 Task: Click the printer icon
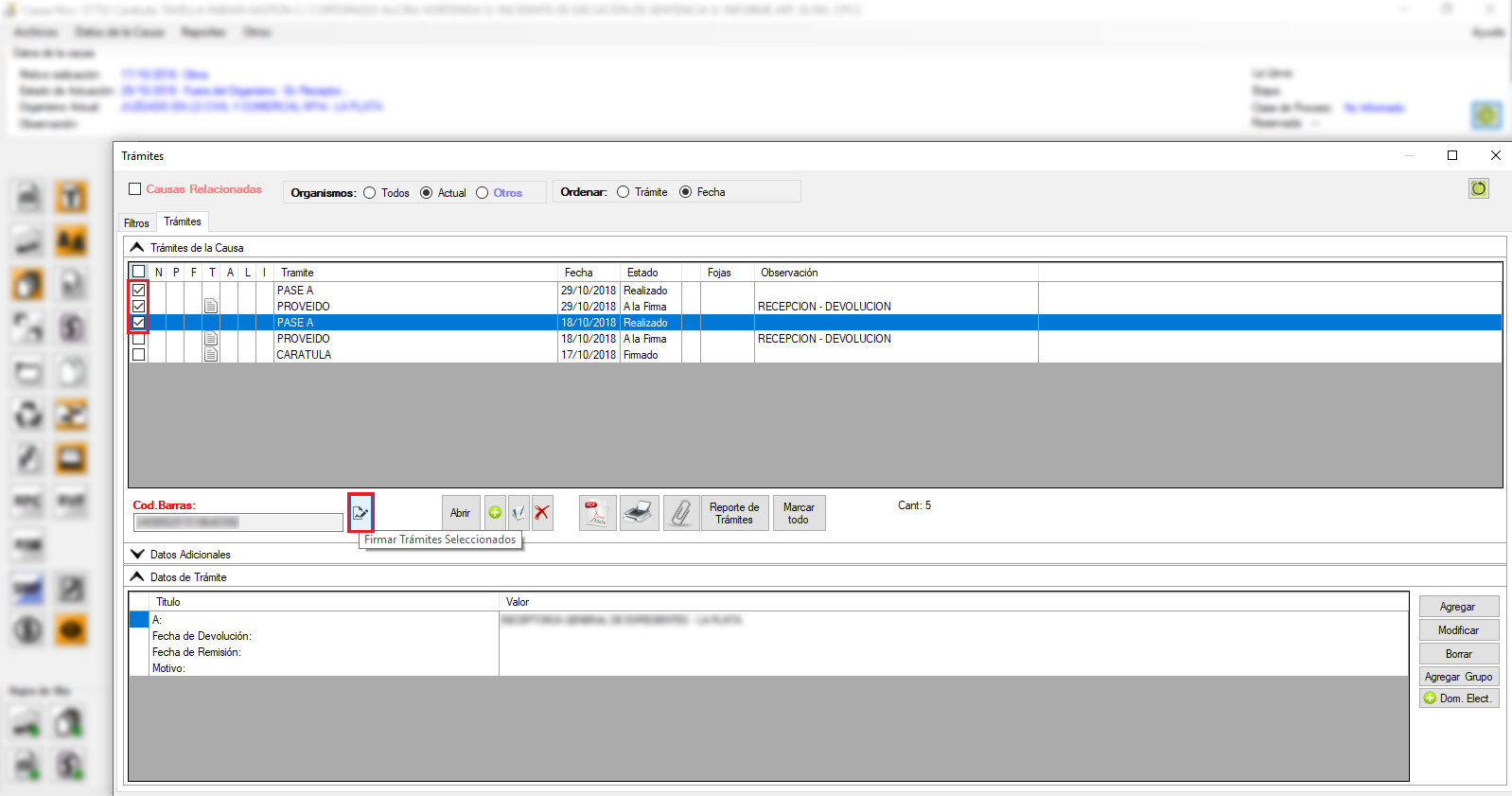pyautogui.click(x=640, y=513)
